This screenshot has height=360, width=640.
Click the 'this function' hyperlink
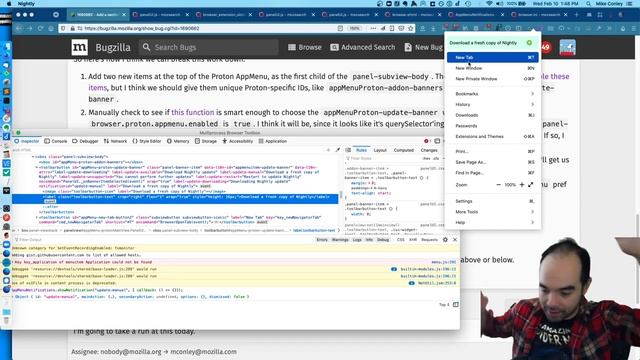pyautogui.click(x=193, y=112)
